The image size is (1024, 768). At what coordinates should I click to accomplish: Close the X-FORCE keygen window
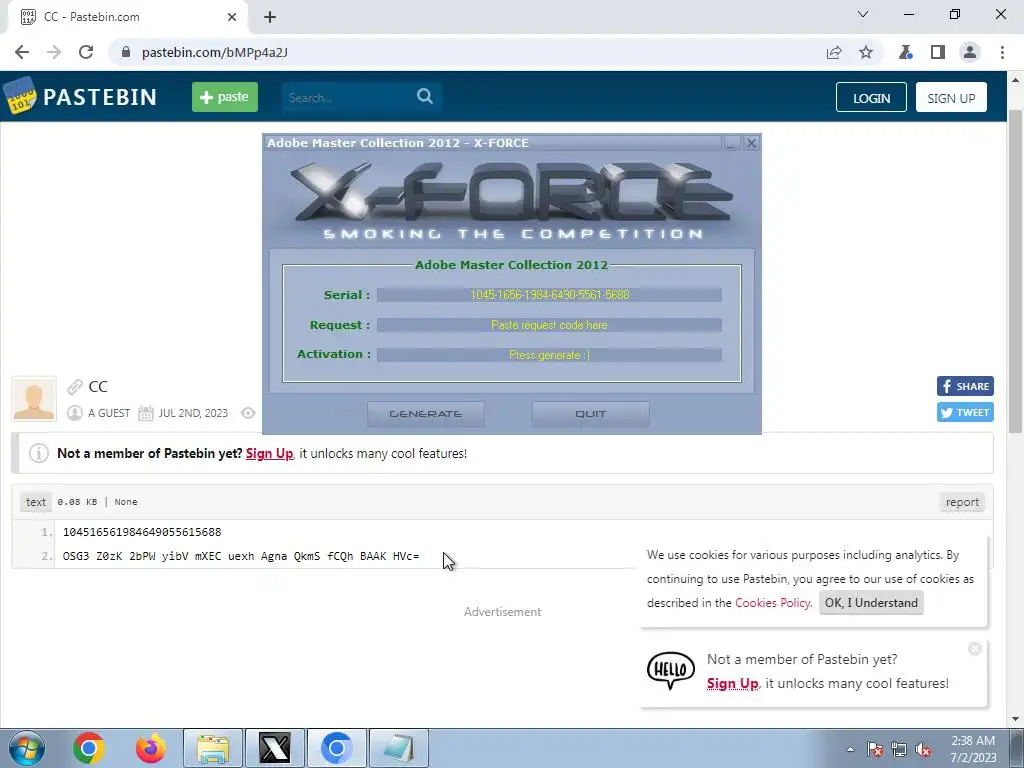point(751,143)
